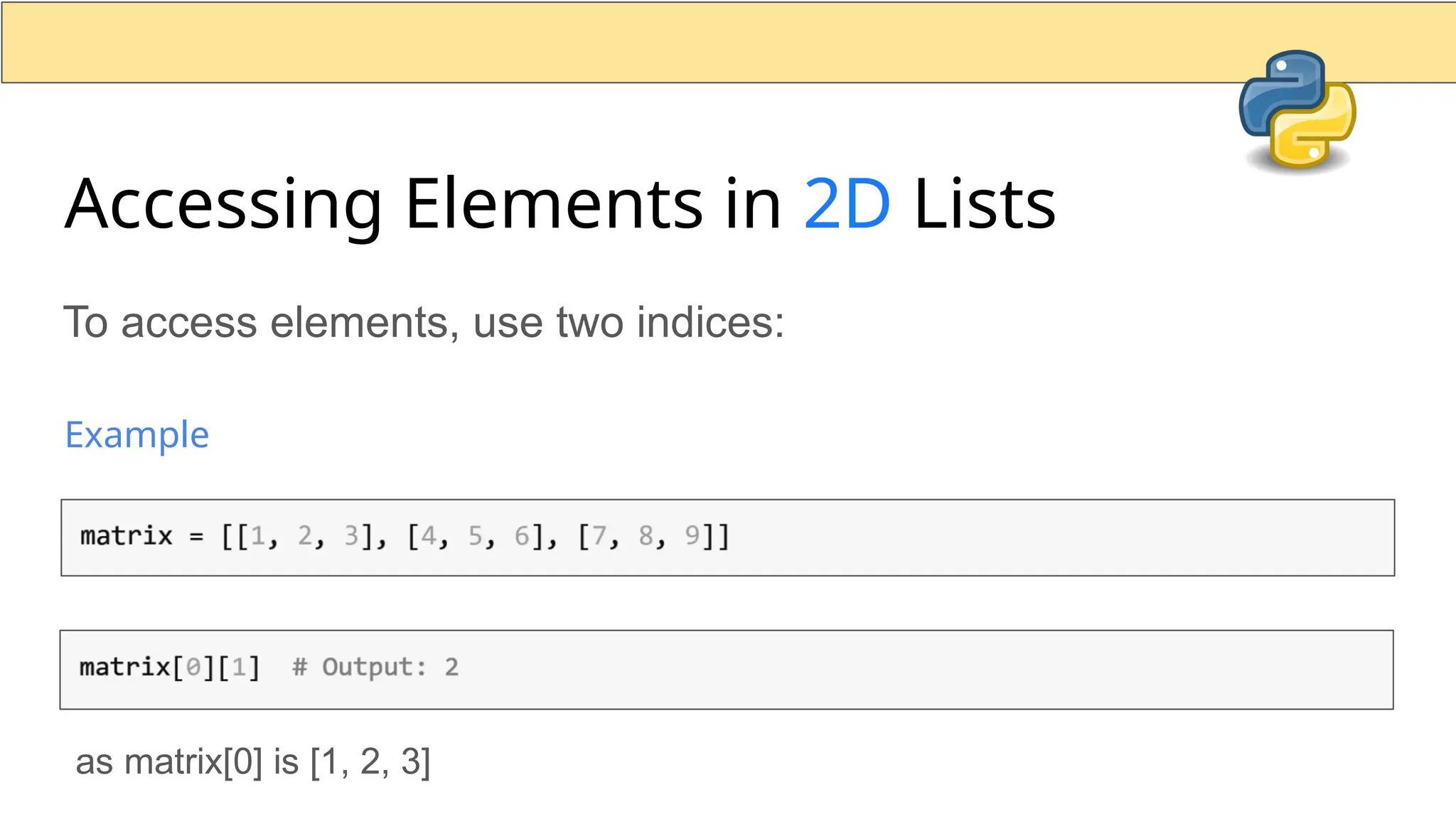Click the "To access elements" sentence

(x=424, y=322)
